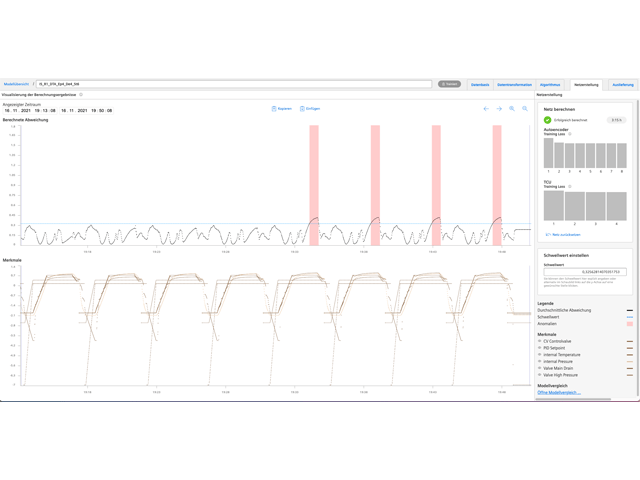Screen dimensions: 640x480
Task: Zoom in on the chart time range
Action: click(512, 109)
